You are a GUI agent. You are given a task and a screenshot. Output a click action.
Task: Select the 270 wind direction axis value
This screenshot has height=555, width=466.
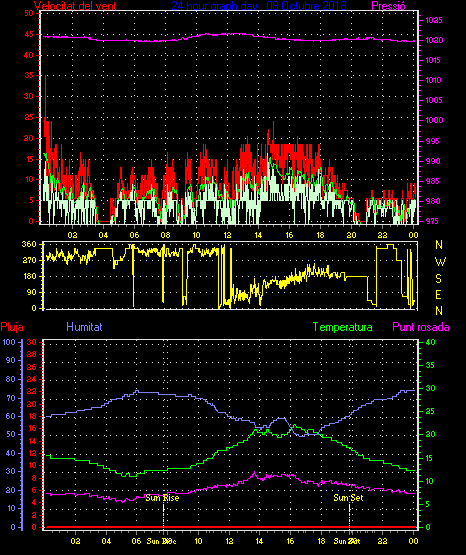[x=29, y=261]
